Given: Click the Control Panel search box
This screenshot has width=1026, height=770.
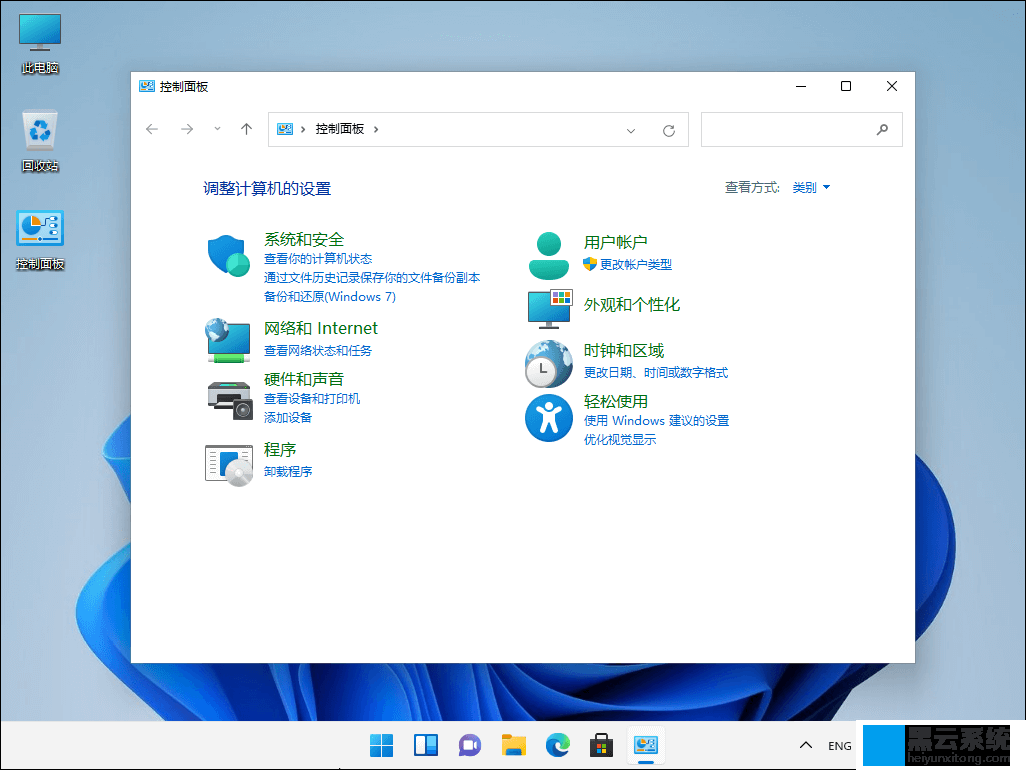Looking at the screenshot, I should click(x=788, y=130).
